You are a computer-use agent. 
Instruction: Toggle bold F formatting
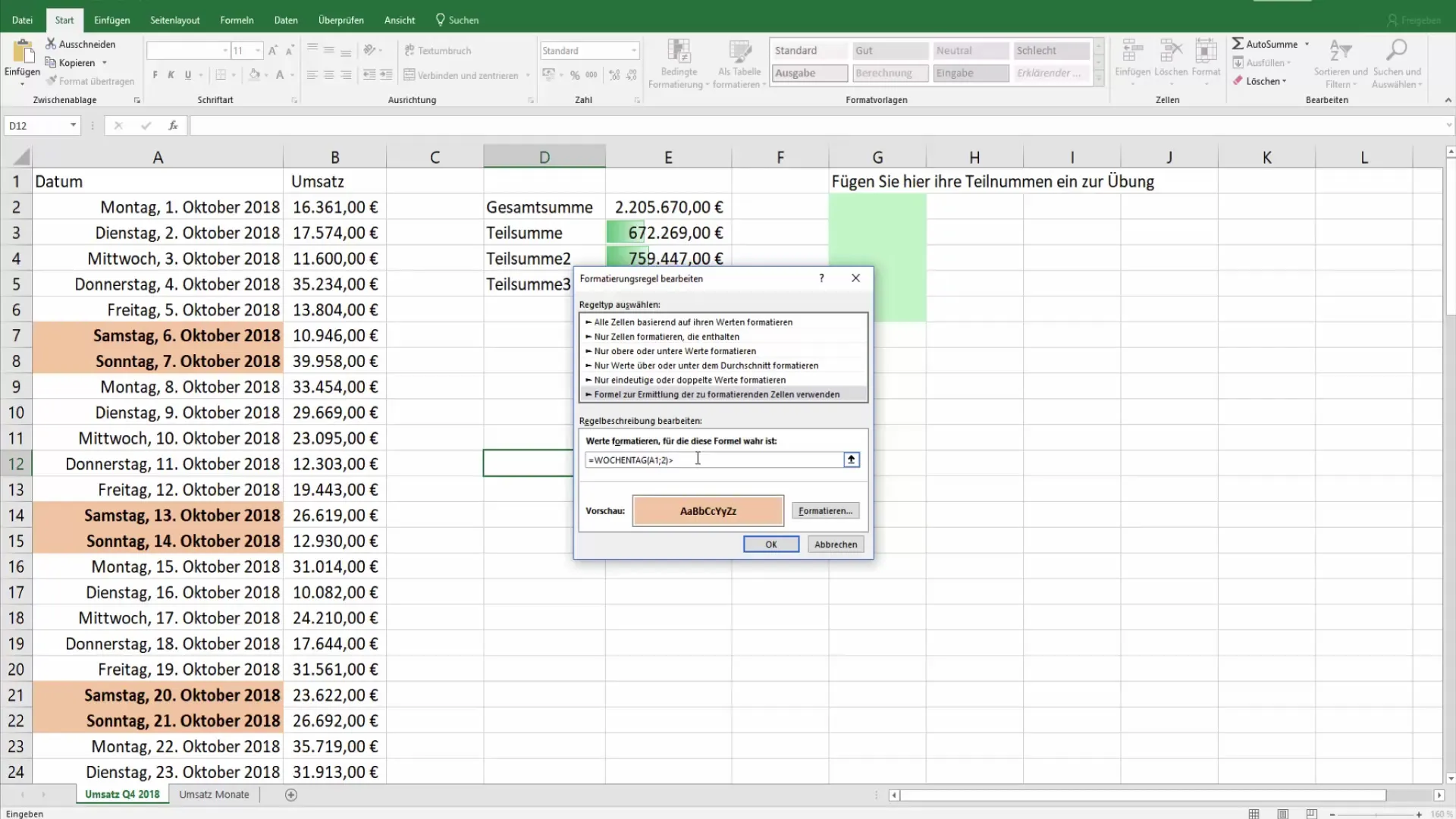(x=155, y=75)
